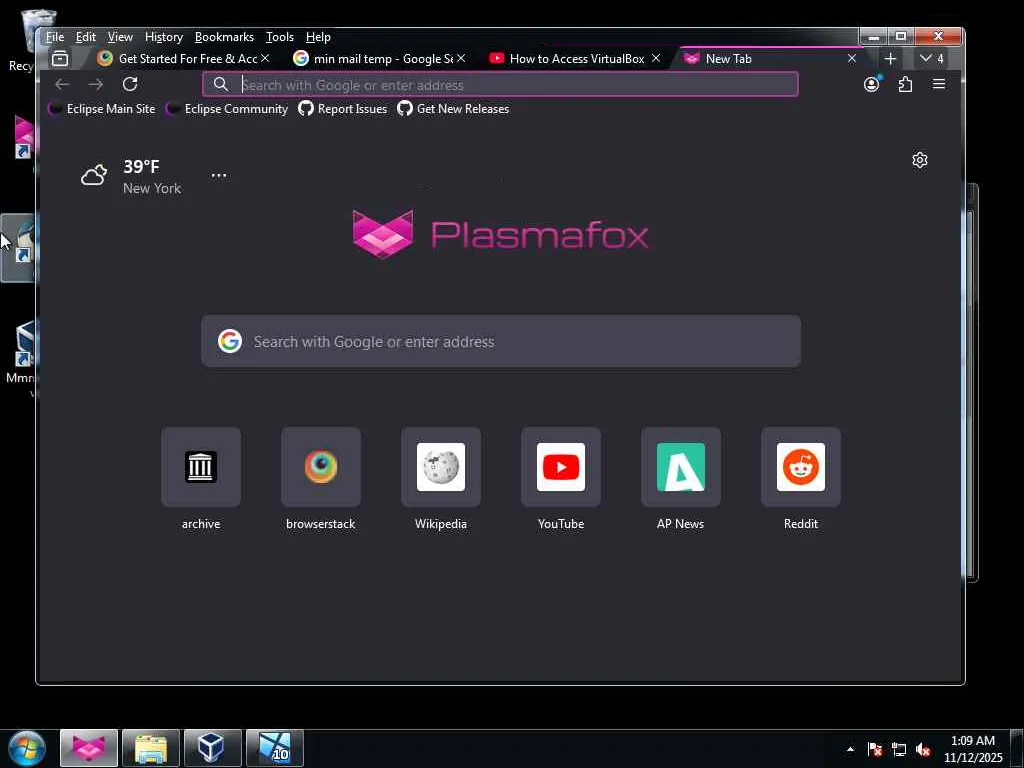Open VirtualBox from taskbar
Screen dimensions: 1024x768
pyautogui.click(x=212, y=748)
